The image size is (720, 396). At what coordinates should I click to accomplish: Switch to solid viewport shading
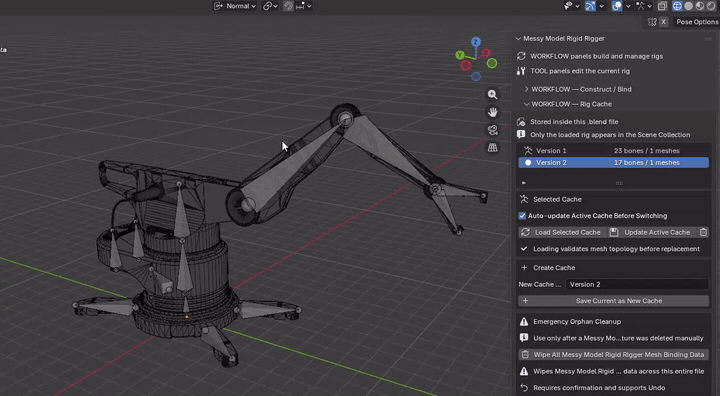click(689, 6)
